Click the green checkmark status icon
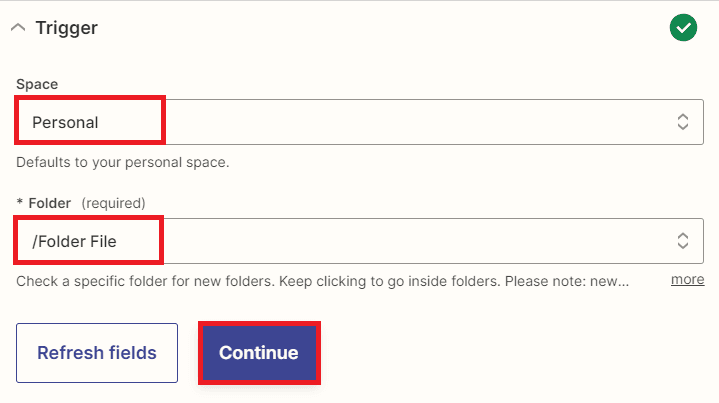Image resolution: width=719 pixels, height=403 pixels. (683, 28)
